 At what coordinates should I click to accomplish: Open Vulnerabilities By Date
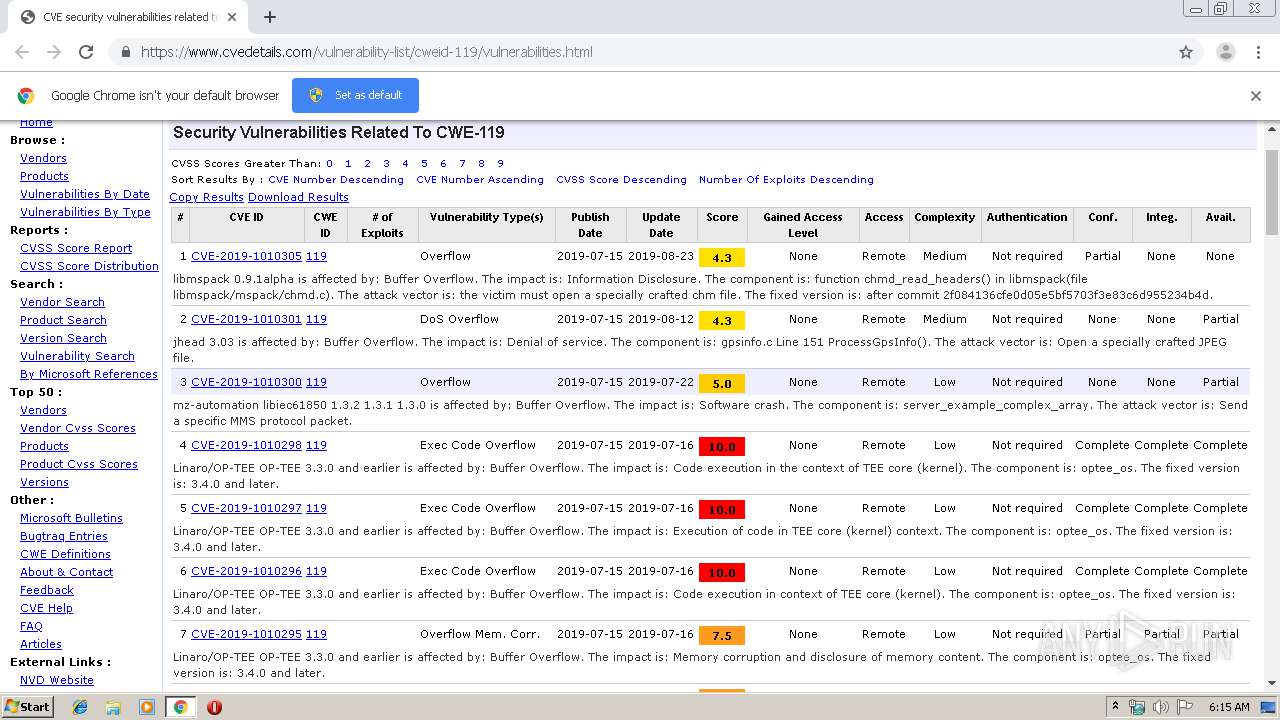(x=85, y=194)
